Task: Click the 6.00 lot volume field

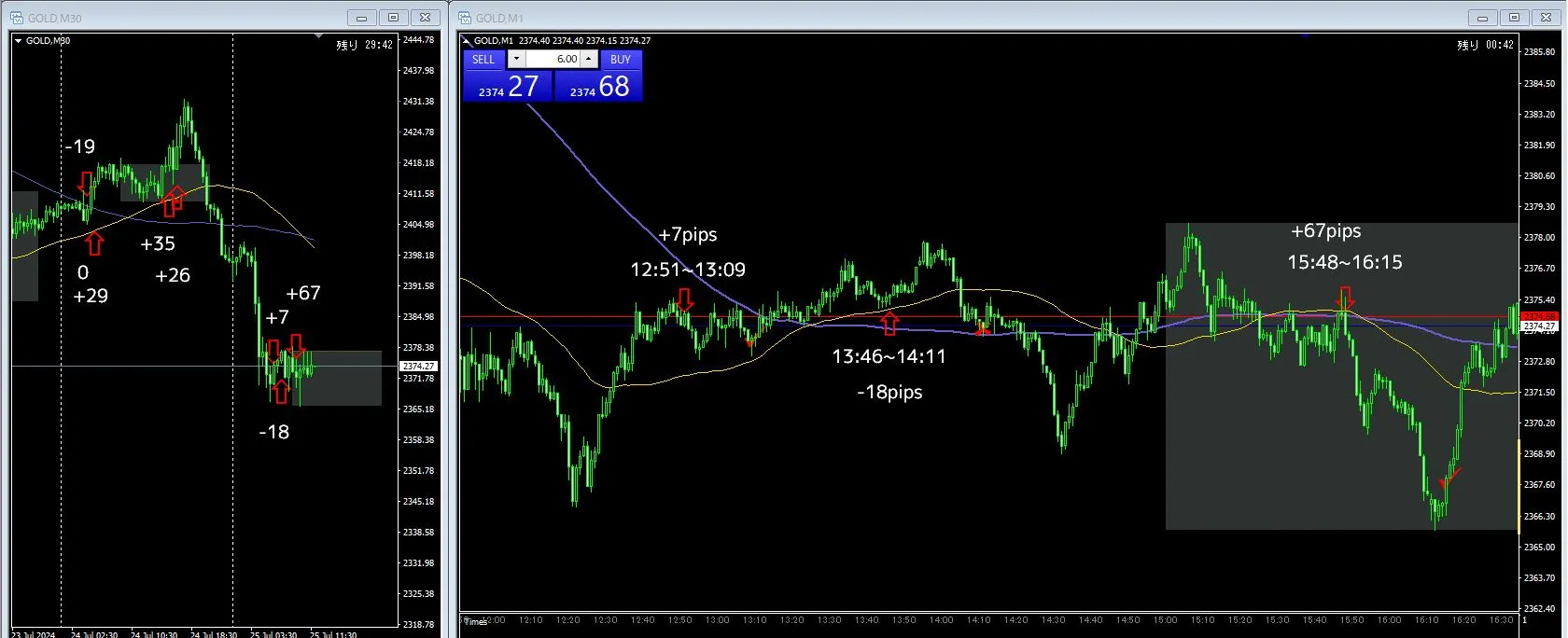Action: (x=553, y=59)
